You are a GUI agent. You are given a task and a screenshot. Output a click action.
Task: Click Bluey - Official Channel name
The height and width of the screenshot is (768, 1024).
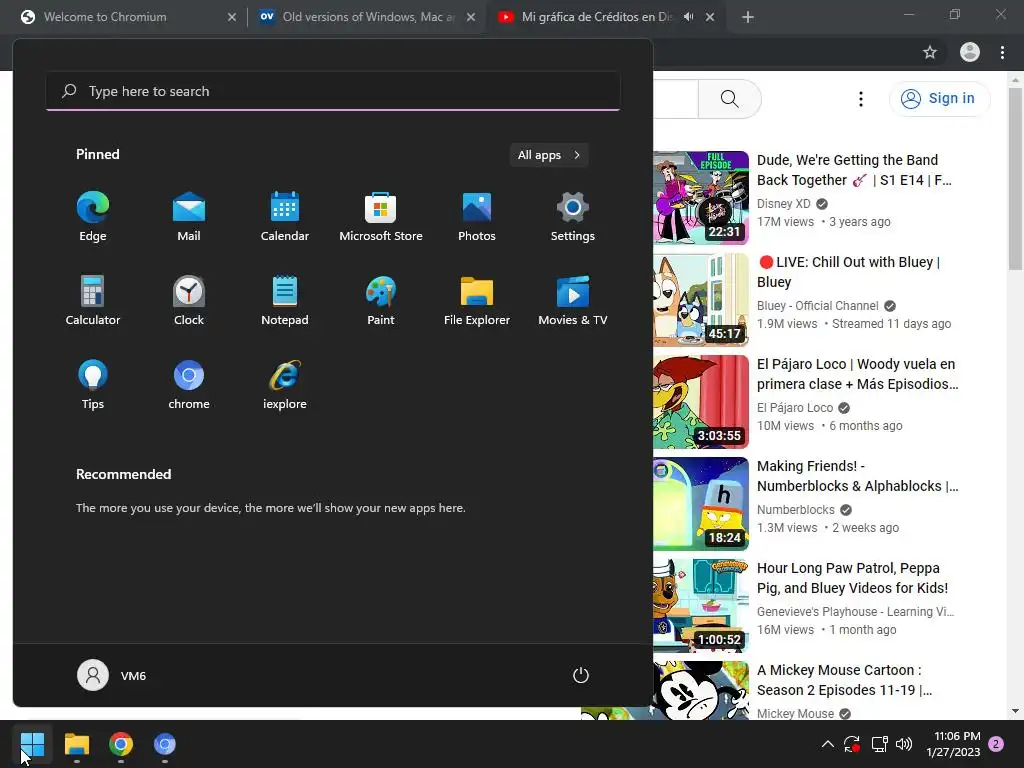[x=818, y=306]
